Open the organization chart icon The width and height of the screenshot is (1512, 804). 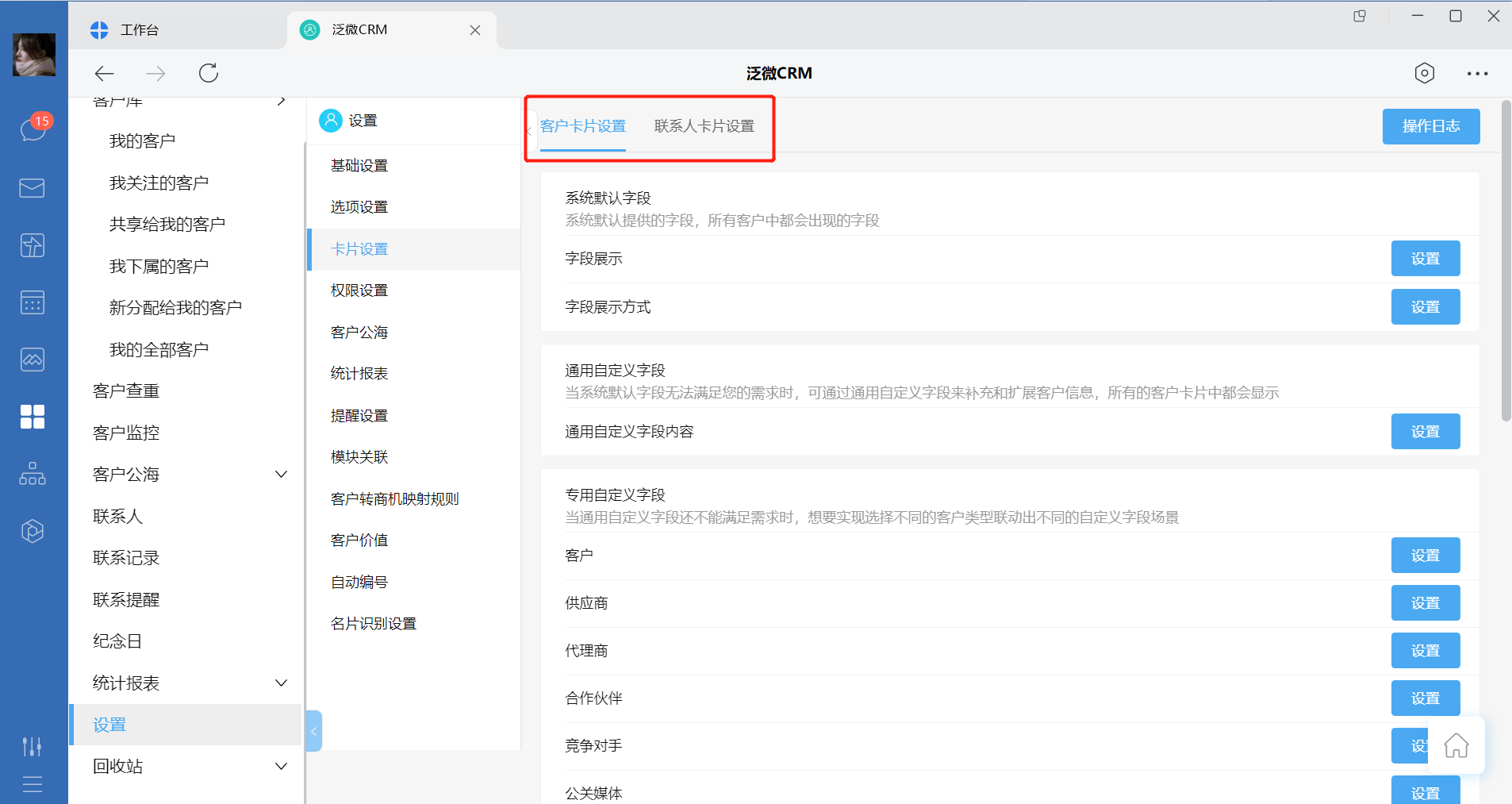pyautogui.click(x=32, y=473)
